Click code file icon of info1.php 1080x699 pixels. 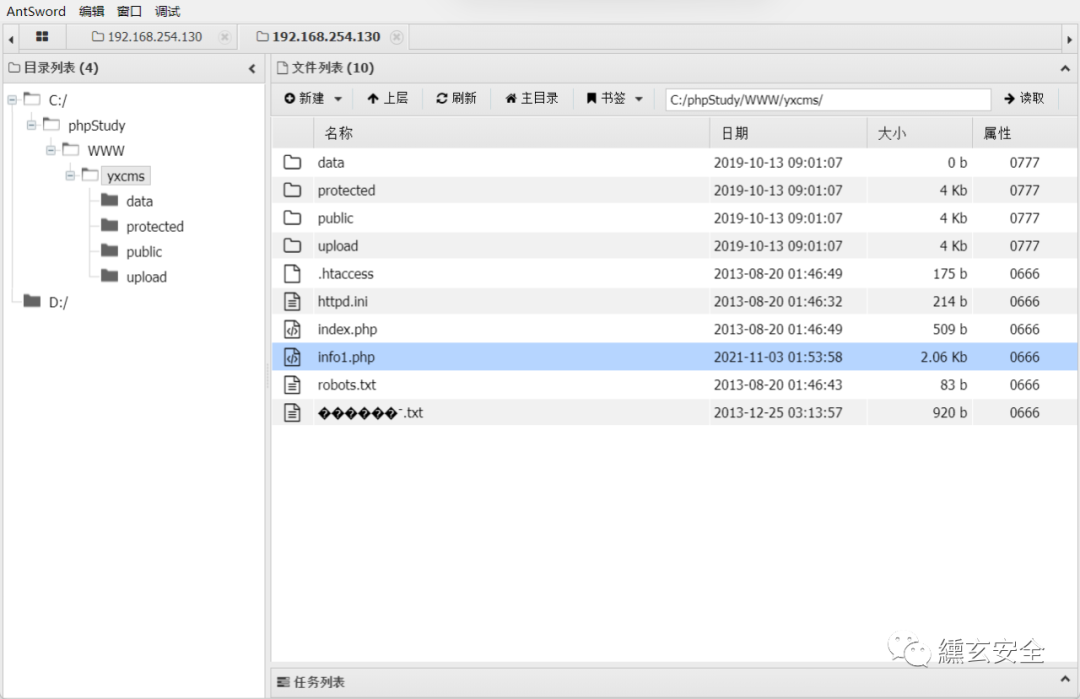click(293, 357)
